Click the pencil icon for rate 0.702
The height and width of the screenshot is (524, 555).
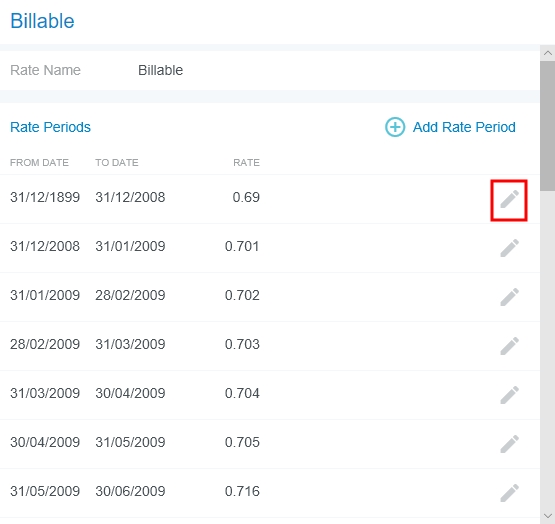click(x=509, y=297)
